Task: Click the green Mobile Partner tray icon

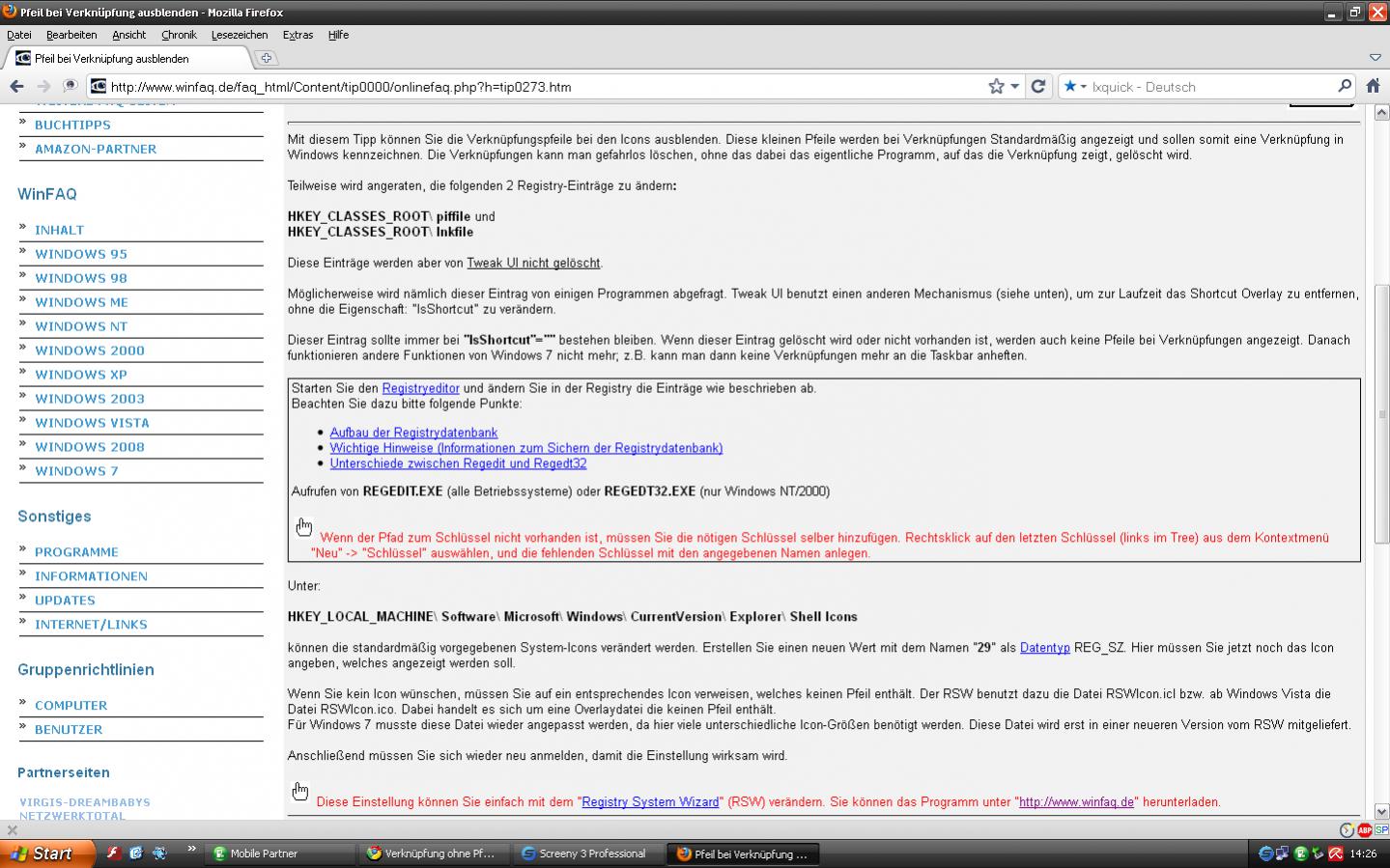Action: [x=1300, y=854]
